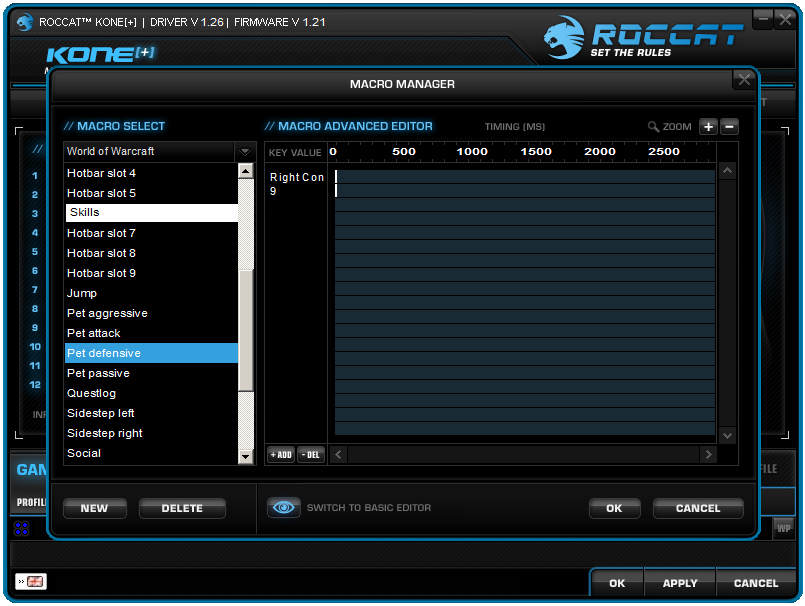This screenshot has width=805, height=606.
Task: Click the eye icon for basic editor
Action: pos(283,508)
